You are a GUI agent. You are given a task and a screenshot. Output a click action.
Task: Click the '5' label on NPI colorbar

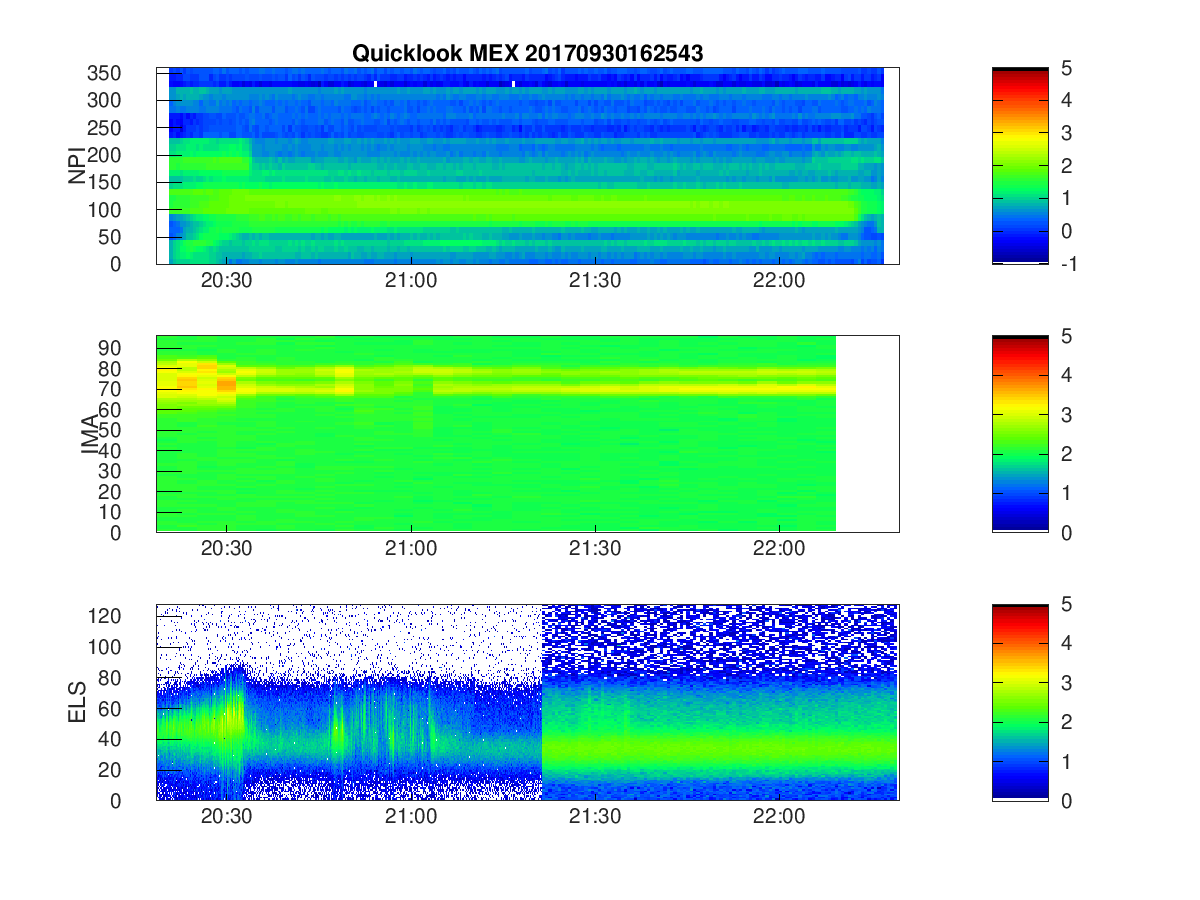coord(1066,68)
